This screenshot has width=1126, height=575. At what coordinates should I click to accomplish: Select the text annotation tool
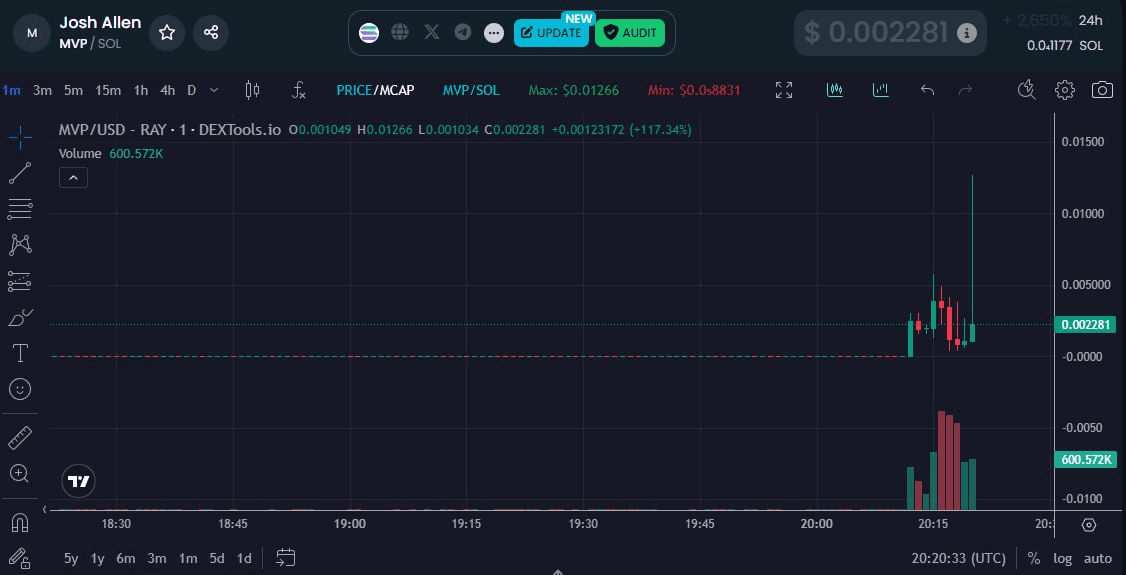20,352
